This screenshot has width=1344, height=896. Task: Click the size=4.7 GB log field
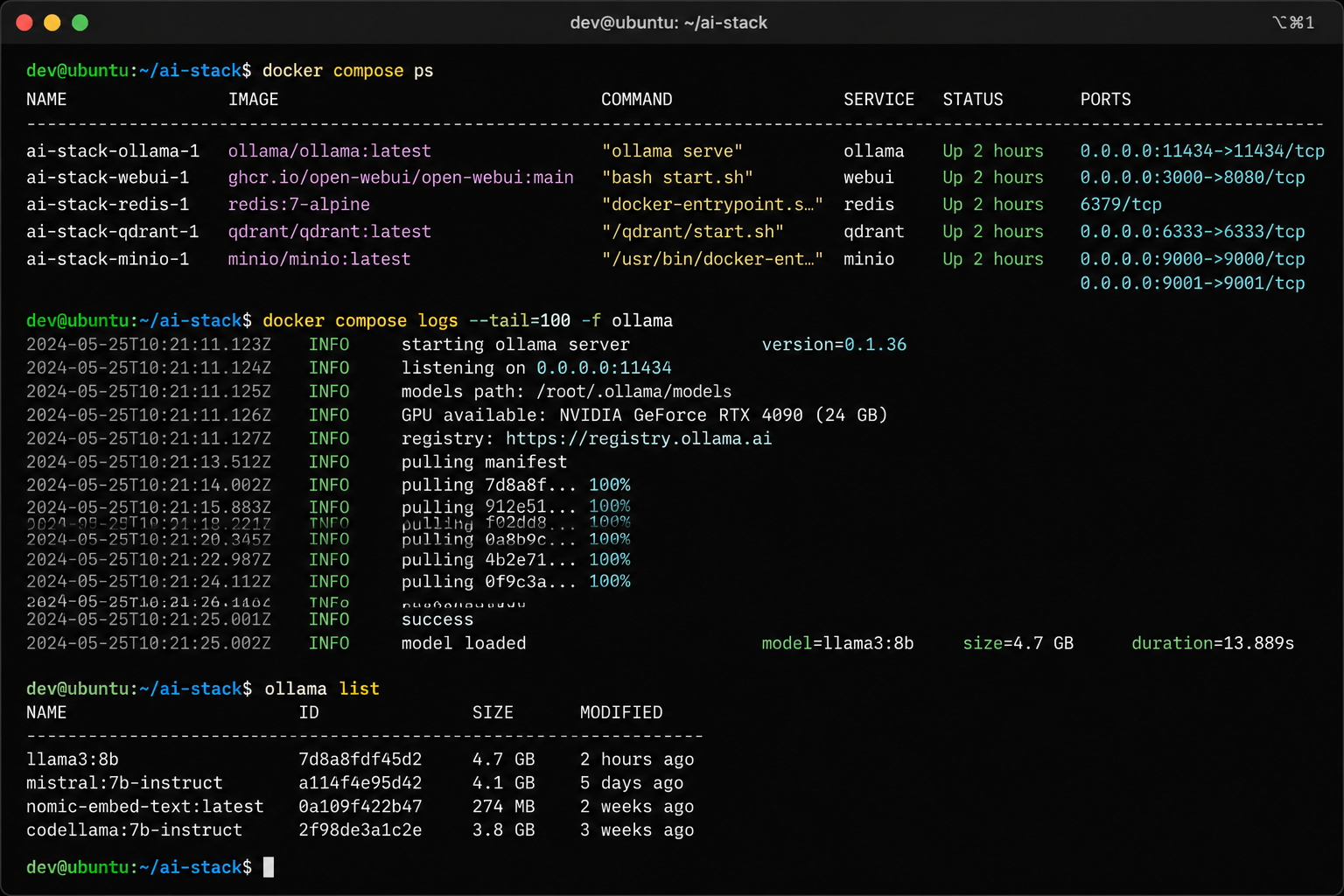[1018, 644]
